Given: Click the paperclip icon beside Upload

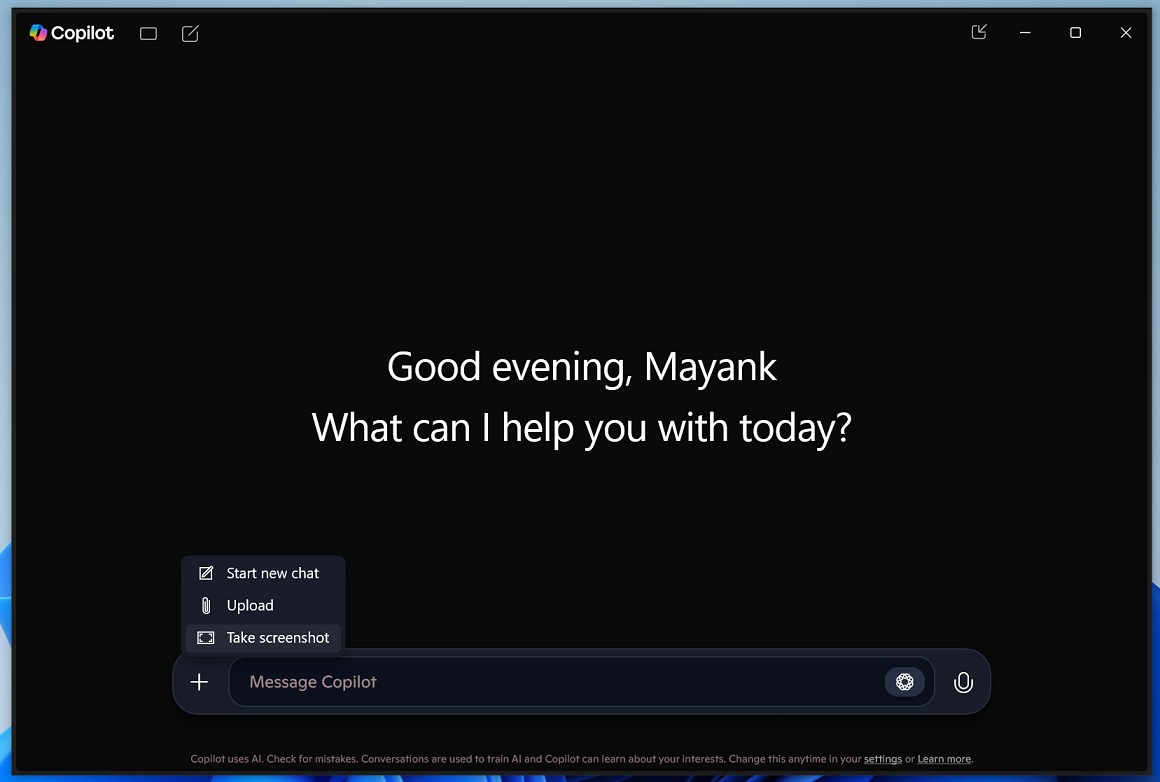Looking at the screenshot, I should 206,605.
